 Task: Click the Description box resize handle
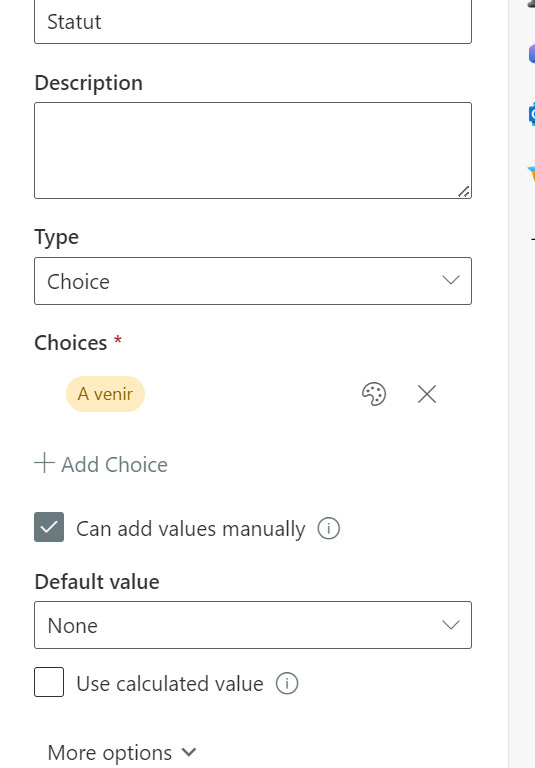pyautogui.click(x=463, y=192)
